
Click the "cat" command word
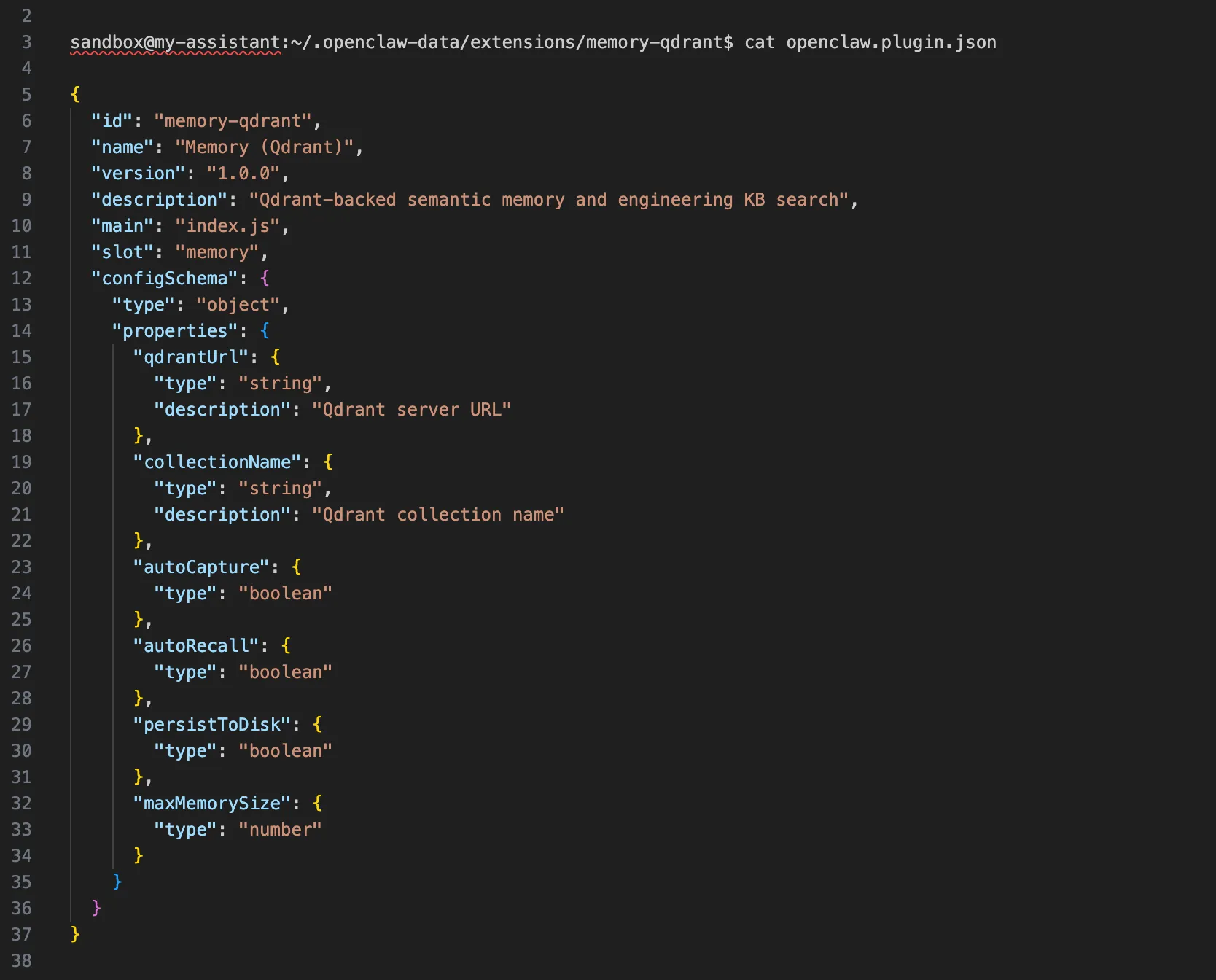760,42
